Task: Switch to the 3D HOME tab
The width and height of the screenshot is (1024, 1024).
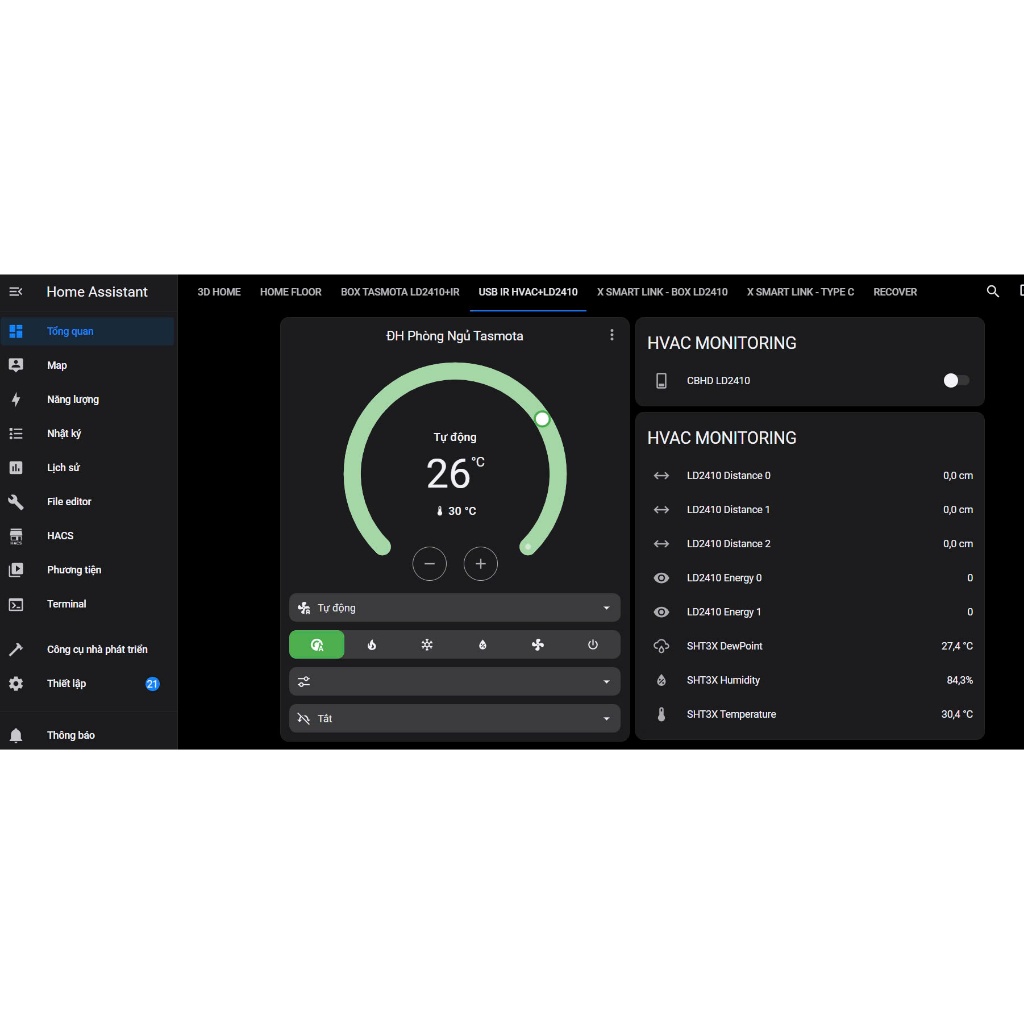Action: [219, 292]
